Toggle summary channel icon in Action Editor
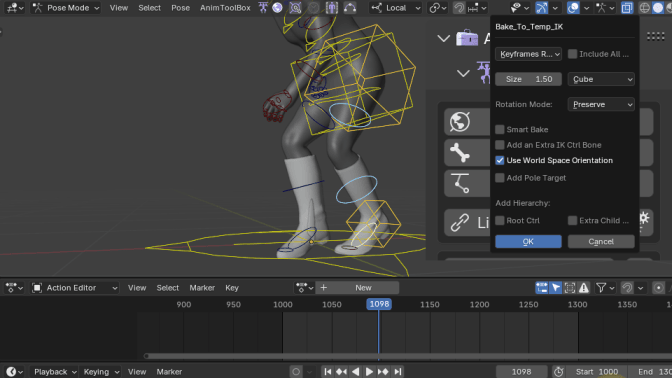This screenshot has height=378, width=672. [x=542, y=288]
